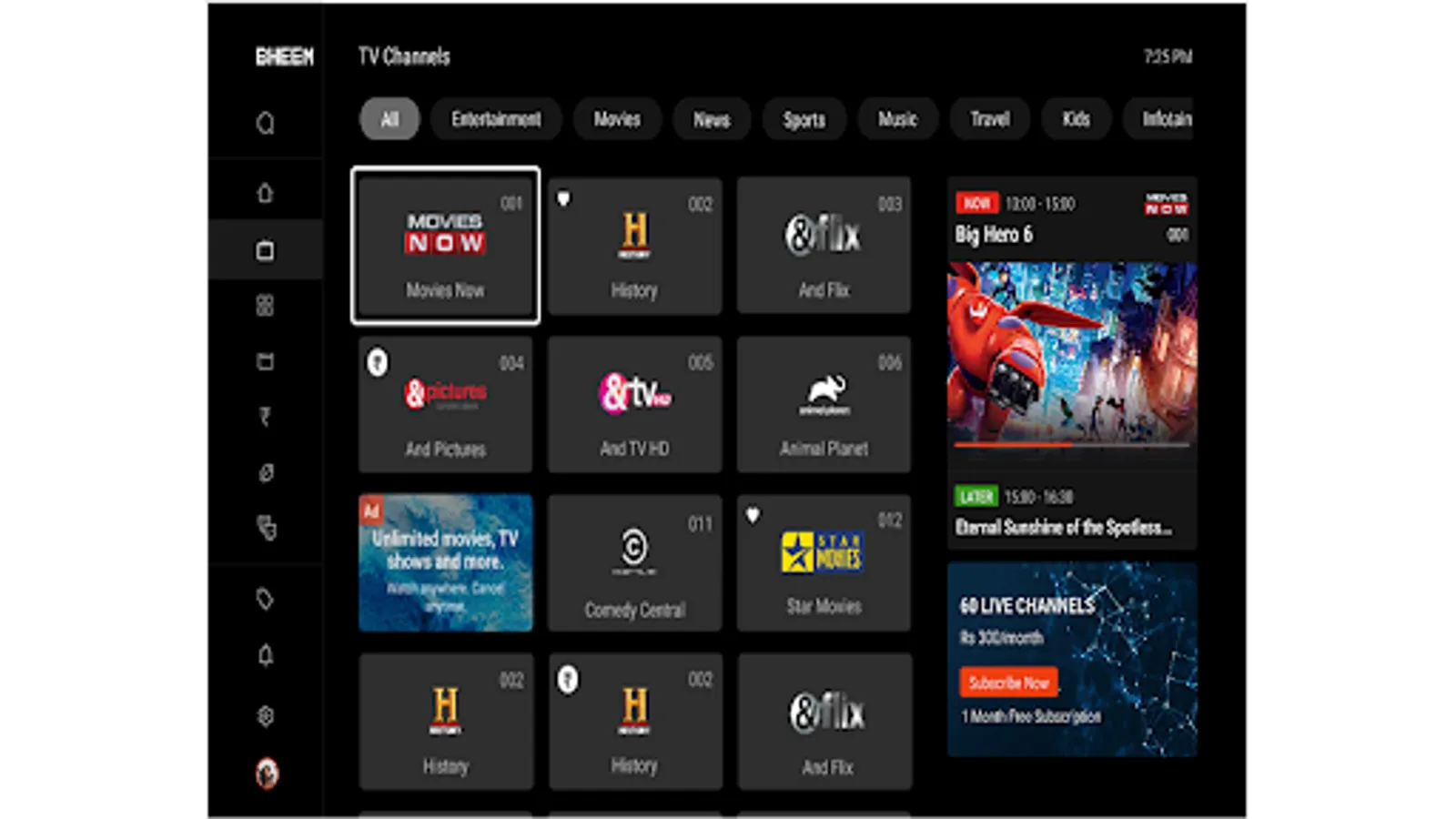1456x819 pixels.
Task: Click the BHEEM logo
Action: coord(284,57)
